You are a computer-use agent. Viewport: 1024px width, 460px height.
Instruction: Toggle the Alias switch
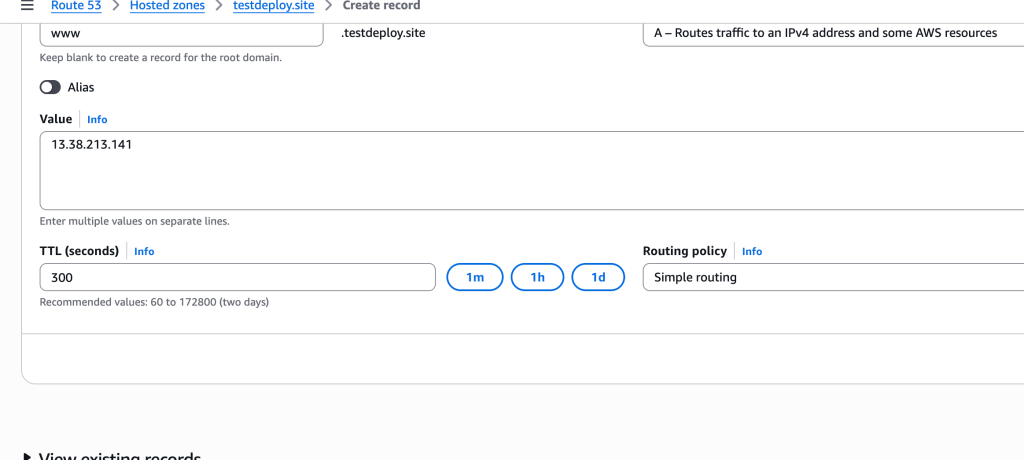(51, 87)
